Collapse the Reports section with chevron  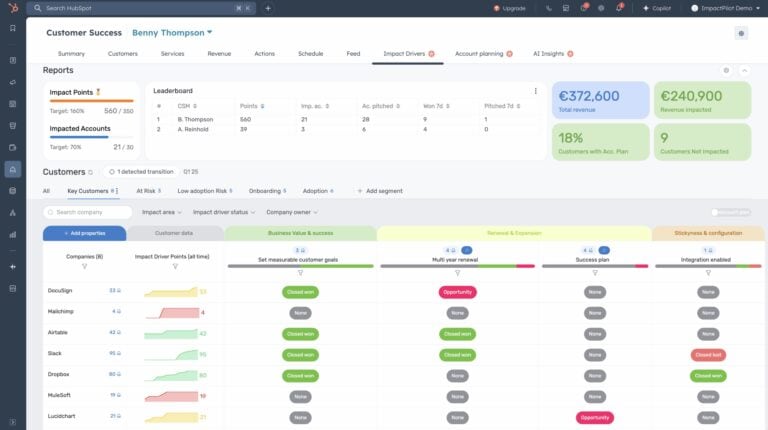coord(744,71)
